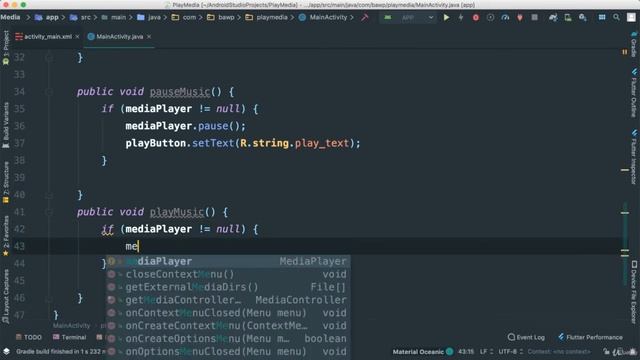The width and height of the screenshot is (640, 360).
Task: Select mediaPlayer autocomplete suggestion
Action: pos(228,261)
